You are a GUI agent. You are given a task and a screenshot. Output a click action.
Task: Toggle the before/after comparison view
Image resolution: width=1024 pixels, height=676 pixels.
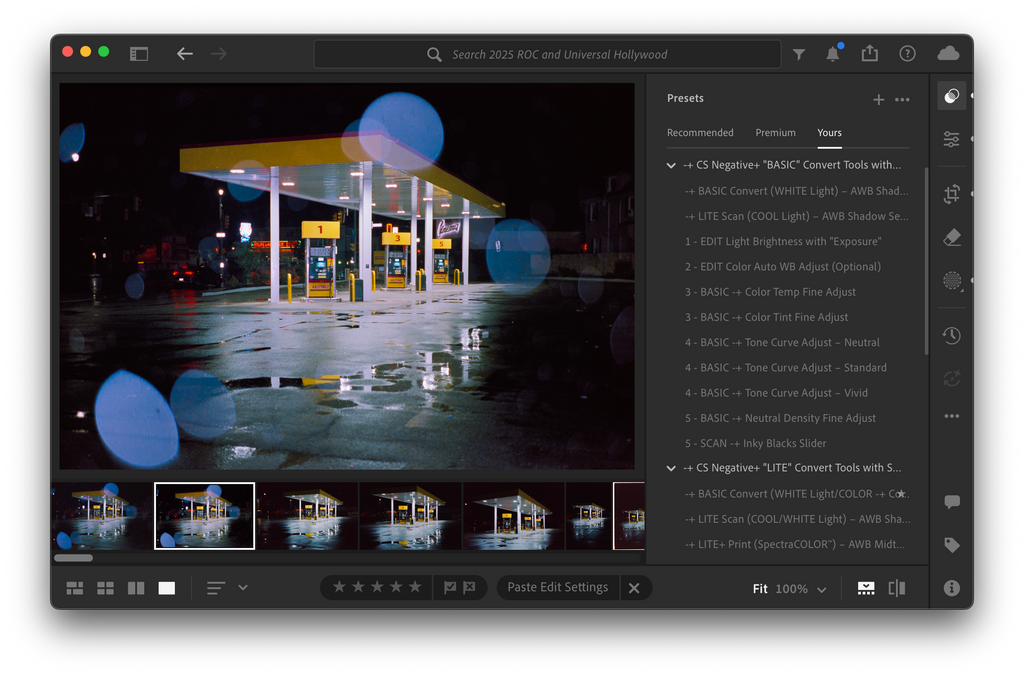tap(897, 588)
